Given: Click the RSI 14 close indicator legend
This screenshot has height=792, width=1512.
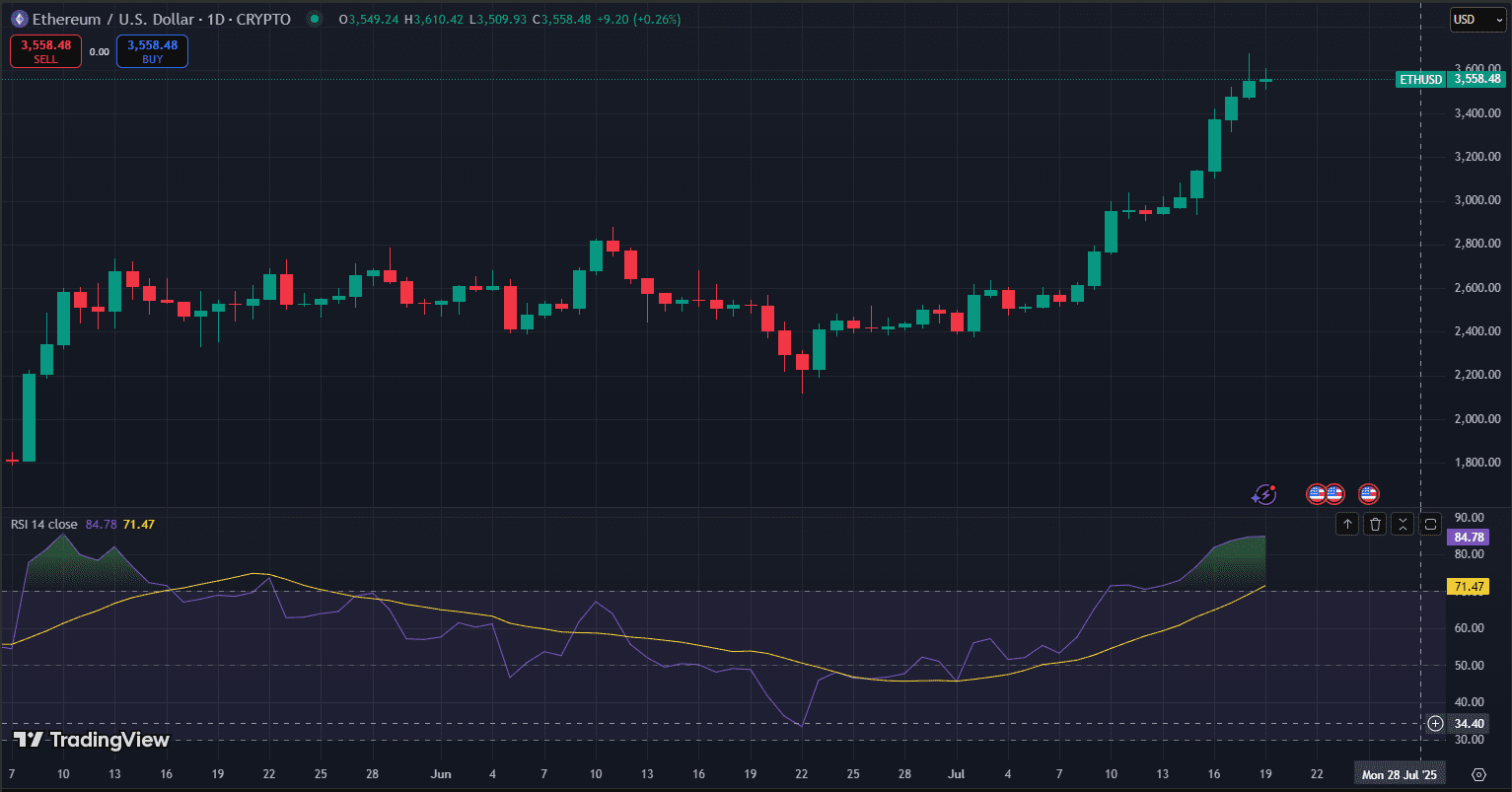Looking at the screenshot, I should [44, 524].
